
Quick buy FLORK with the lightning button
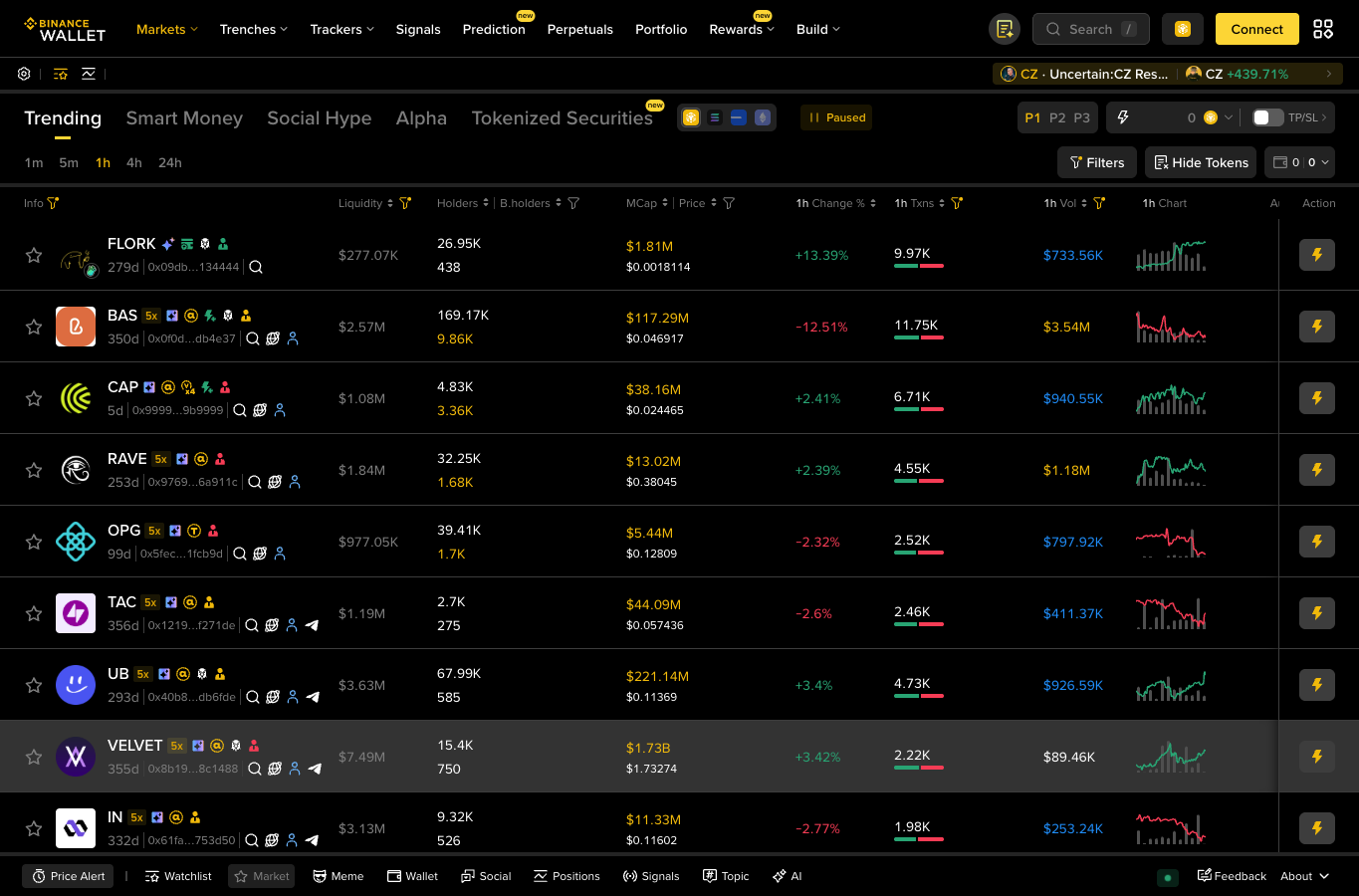pyautogui.click(x=1317, y=255)
